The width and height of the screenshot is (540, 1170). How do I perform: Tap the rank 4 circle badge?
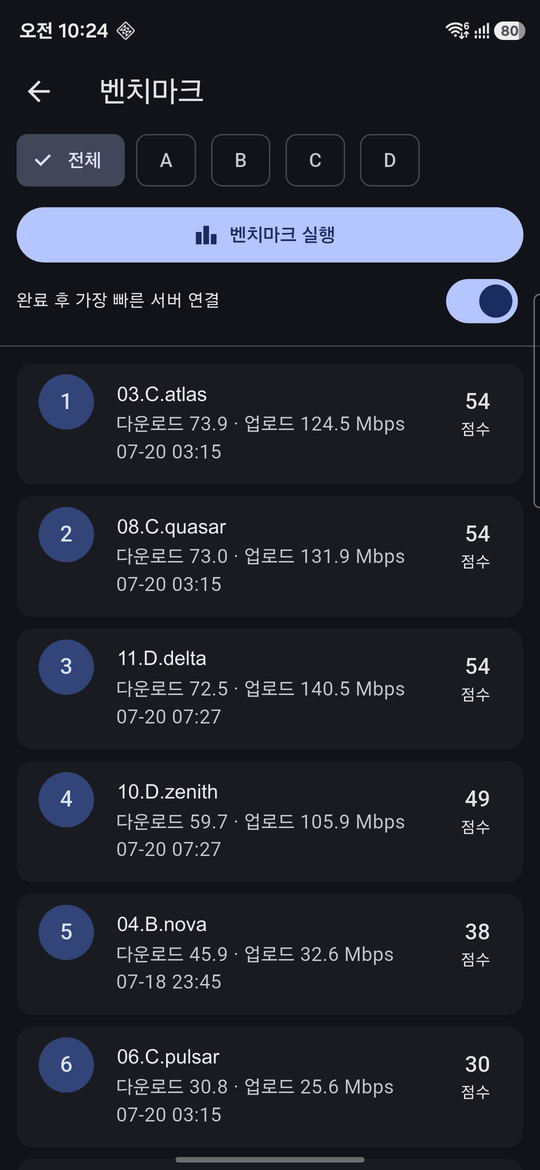point(66,800)
